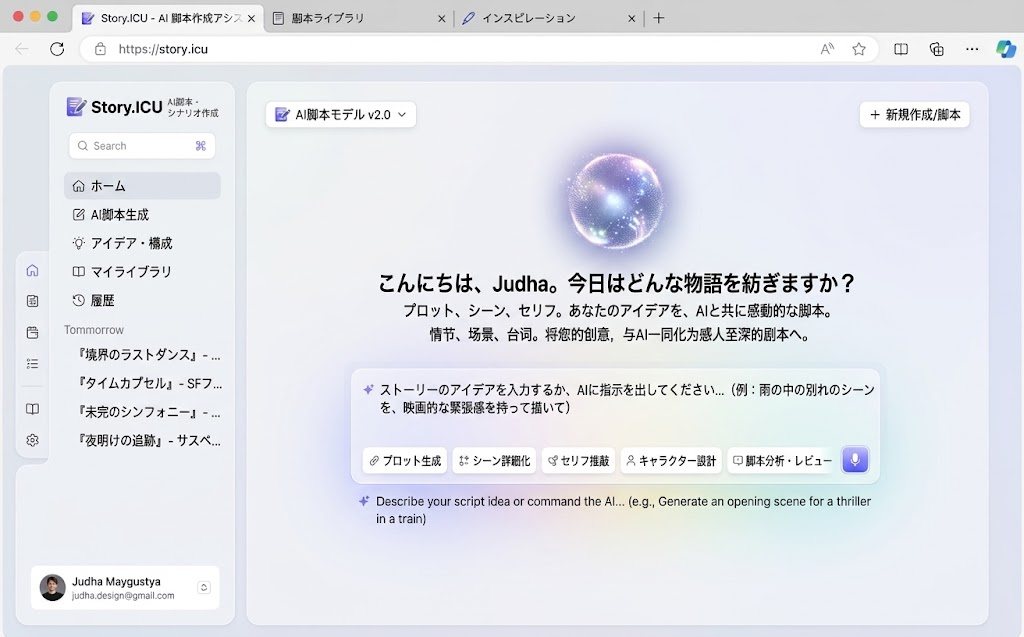Click the プロット生成 chip

click(x=405, y=460)
